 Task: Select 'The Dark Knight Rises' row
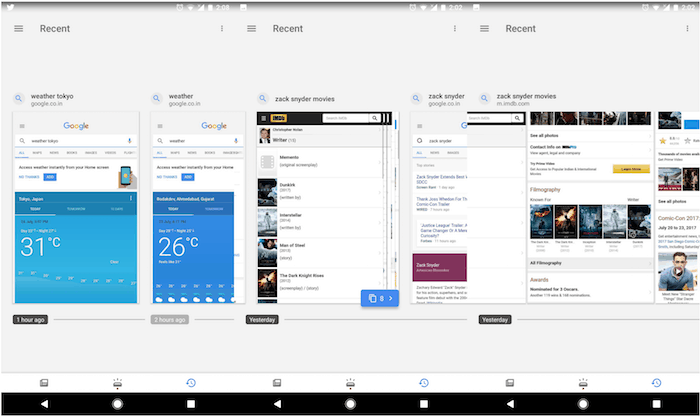320,283
